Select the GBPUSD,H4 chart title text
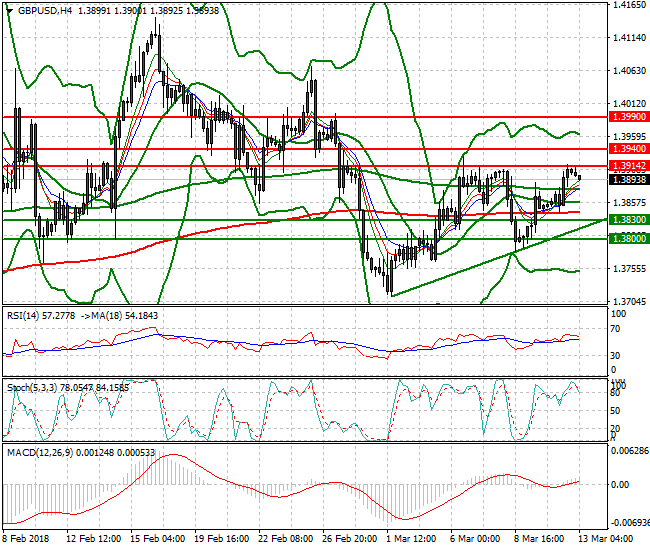The image size is (650, 550). [42, 10]
